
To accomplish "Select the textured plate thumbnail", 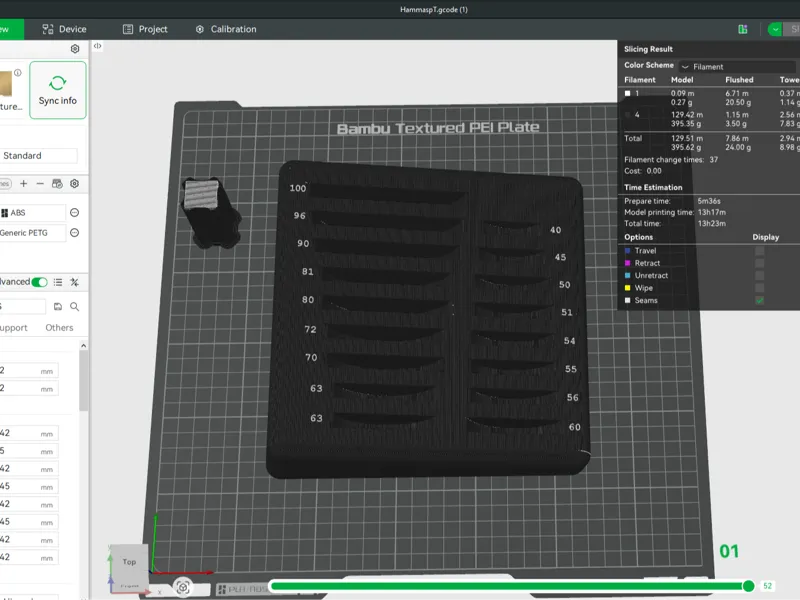I will [x=6, y=84].
